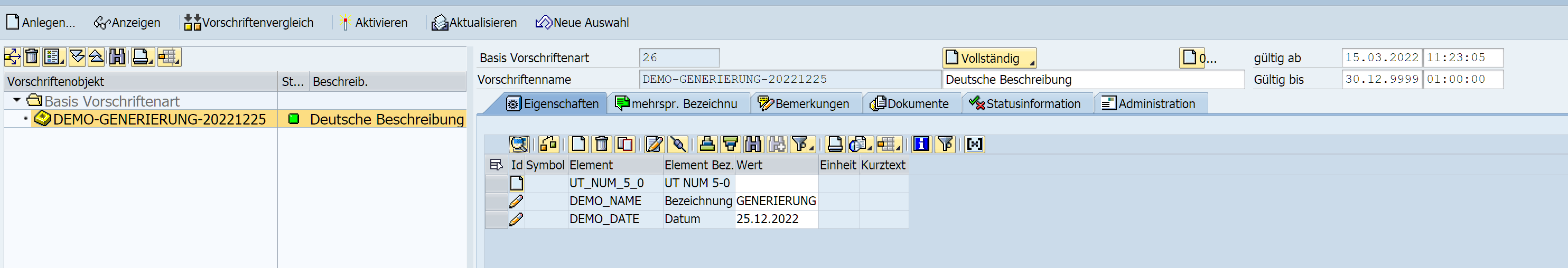The width and height of the screenshot is (1568, 268).
Task: Switch to the Bemerkungen tab
Action: point(805,104)
